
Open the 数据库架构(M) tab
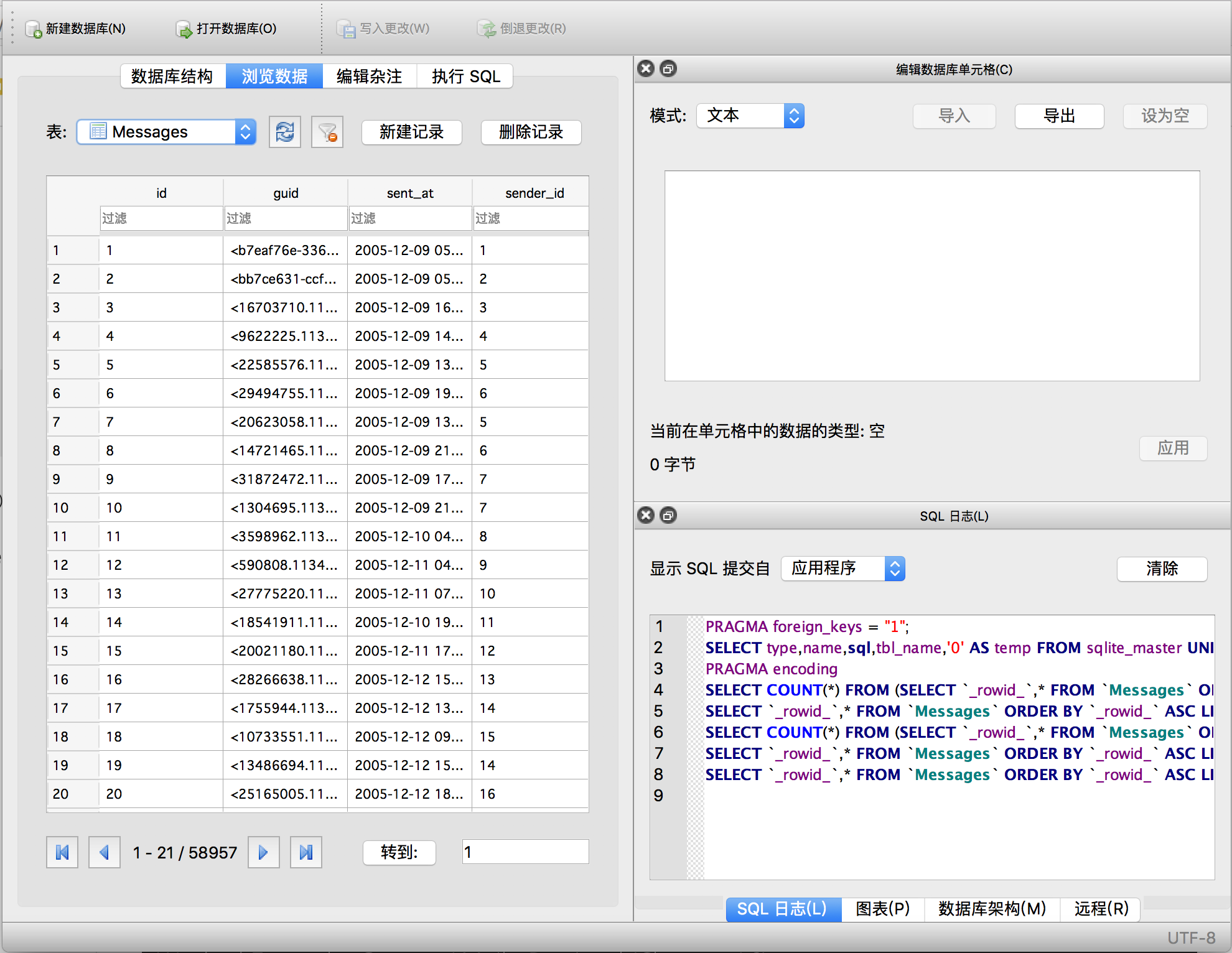[991, 909]
